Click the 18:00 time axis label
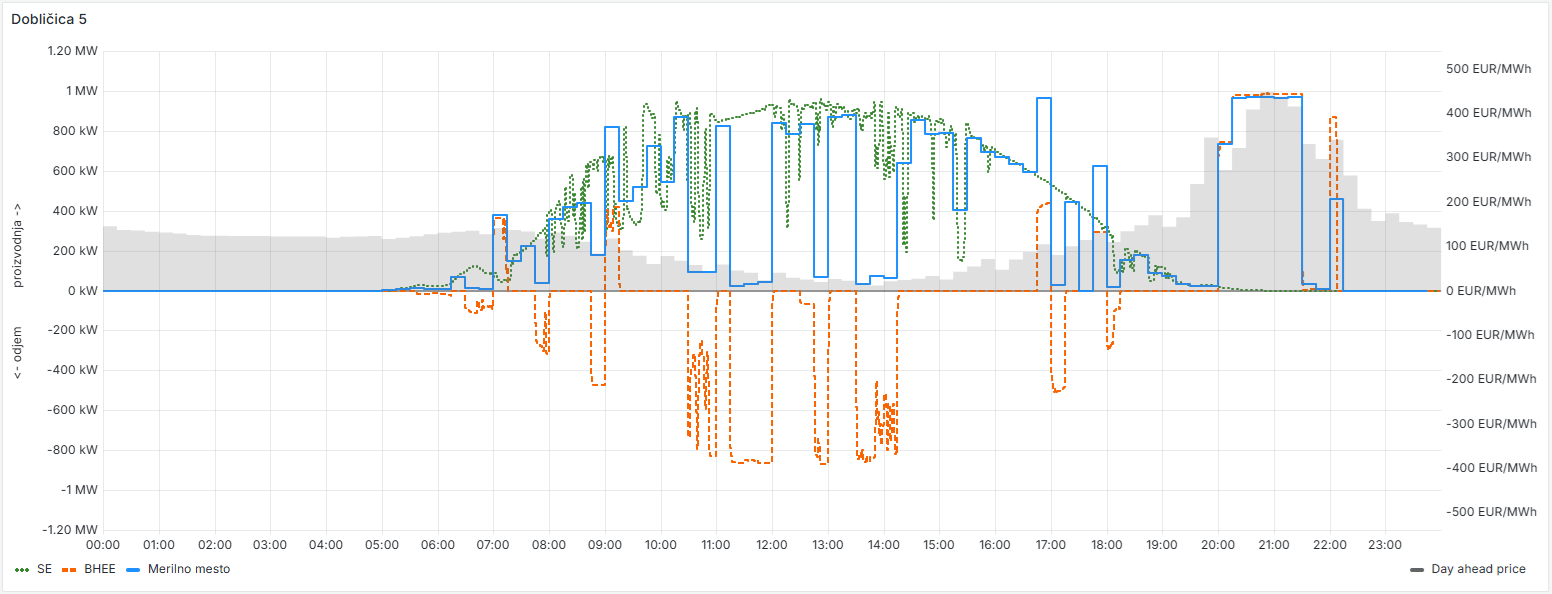Screen dimensions: 1552x594 pyautogui.click(x=1106, y=546)
